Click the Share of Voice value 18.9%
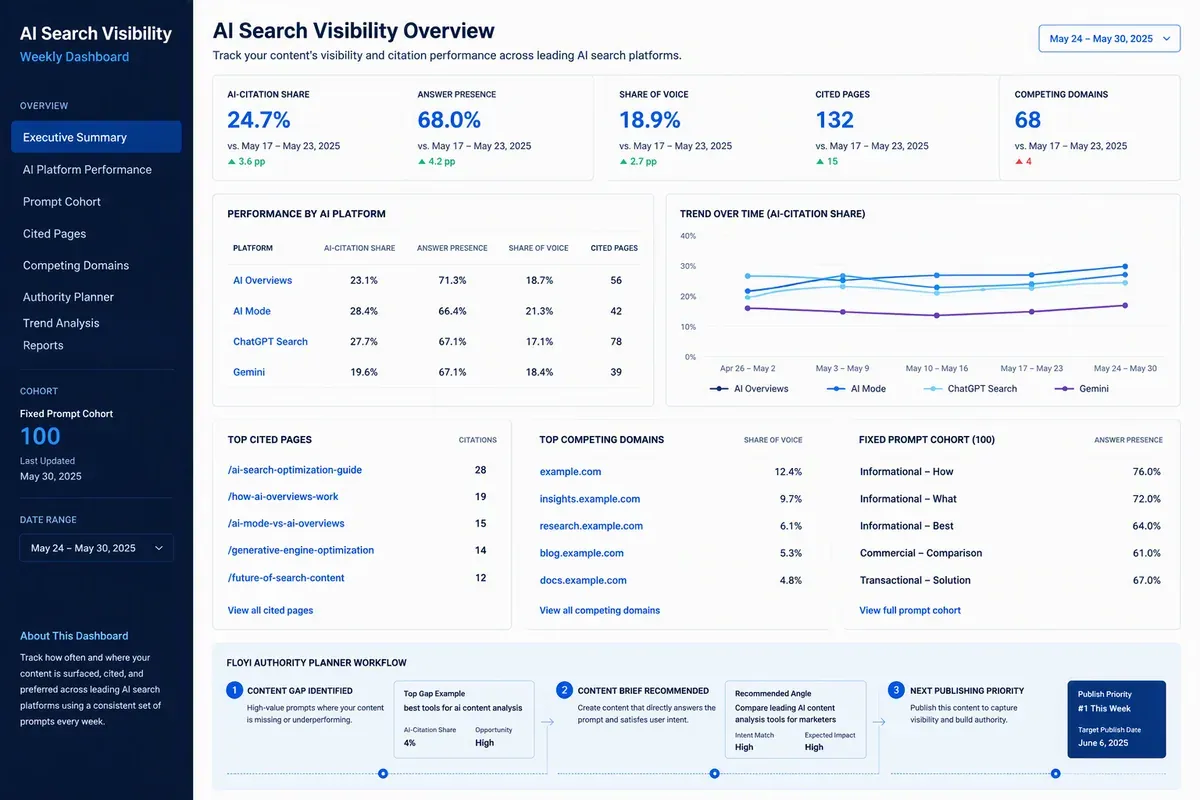The width and height of the screenshot is (1200, 800). point(650,120)
